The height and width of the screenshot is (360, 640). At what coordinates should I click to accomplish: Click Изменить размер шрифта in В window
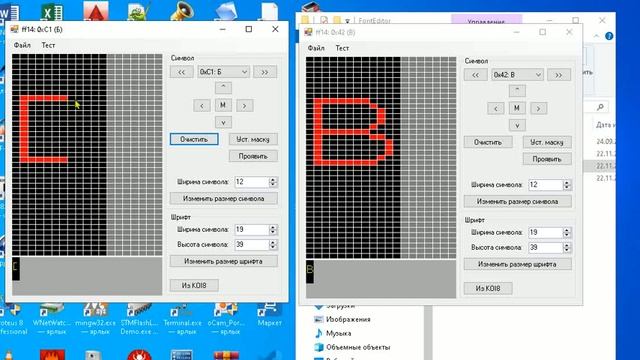[518, 264]
